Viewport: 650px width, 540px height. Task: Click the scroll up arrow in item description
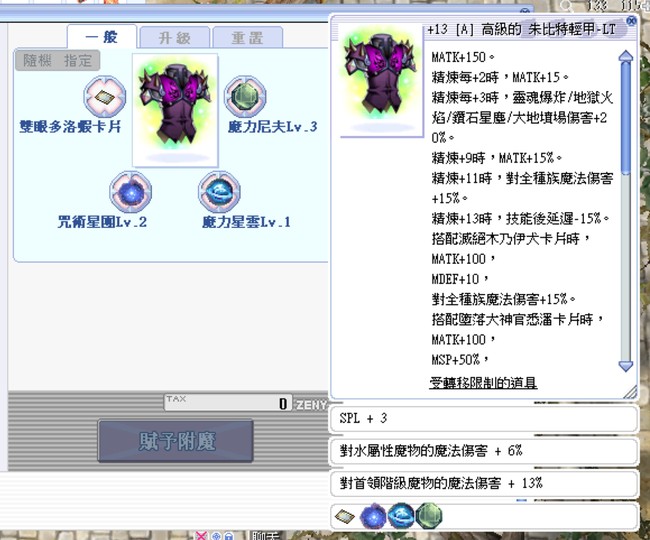pyautogui.click(x=626, y=52)
